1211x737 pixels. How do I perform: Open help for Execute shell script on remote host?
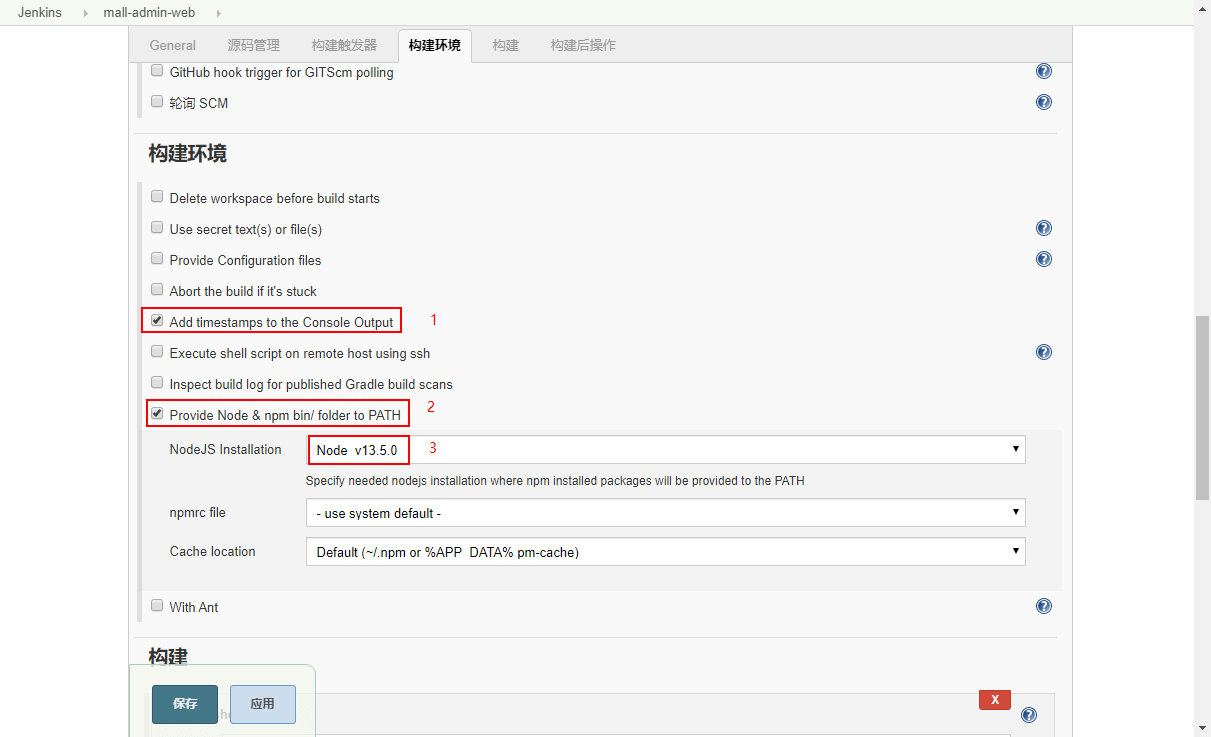1044,352
